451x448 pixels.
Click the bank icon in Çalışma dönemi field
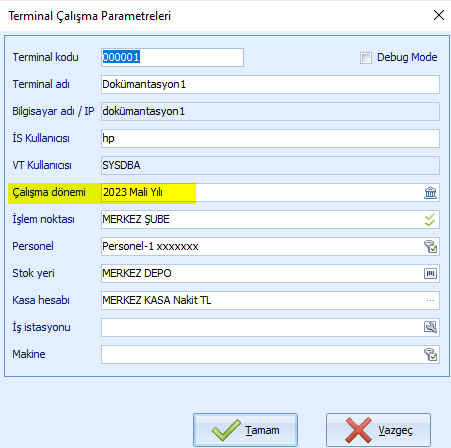(430, 193)
